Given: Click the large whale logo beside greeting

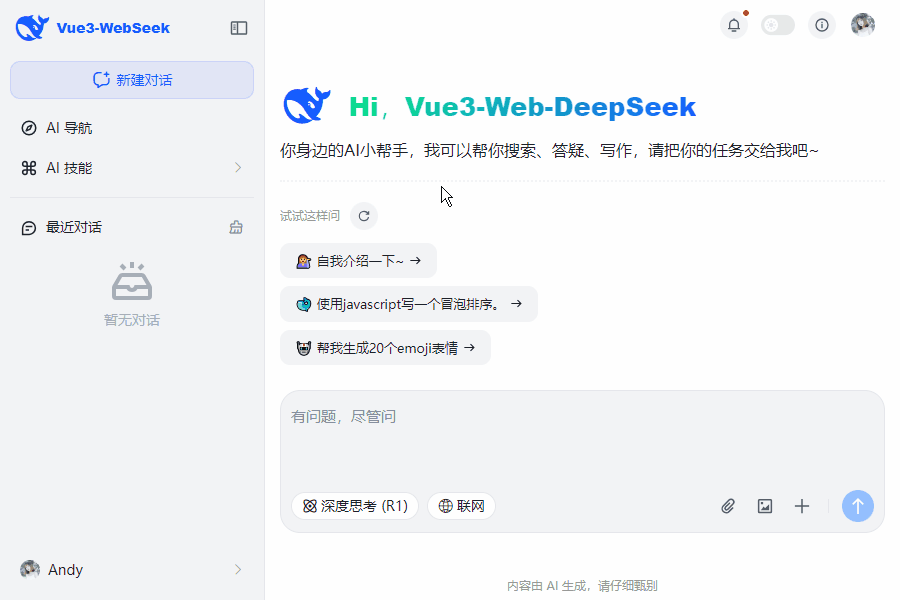Looking at the screenshot, I should click(x=307, y=106).
